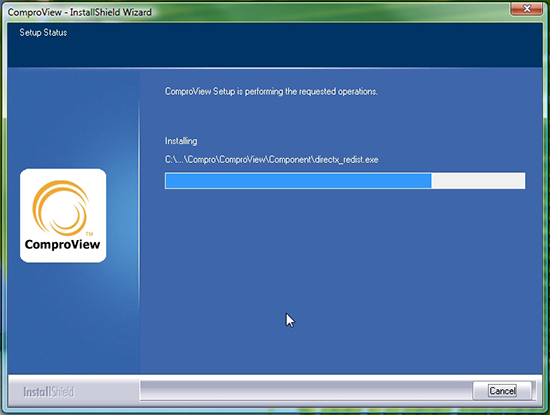Click the Installing label
This screenshot has width=550, height=415.
point(181,141)
